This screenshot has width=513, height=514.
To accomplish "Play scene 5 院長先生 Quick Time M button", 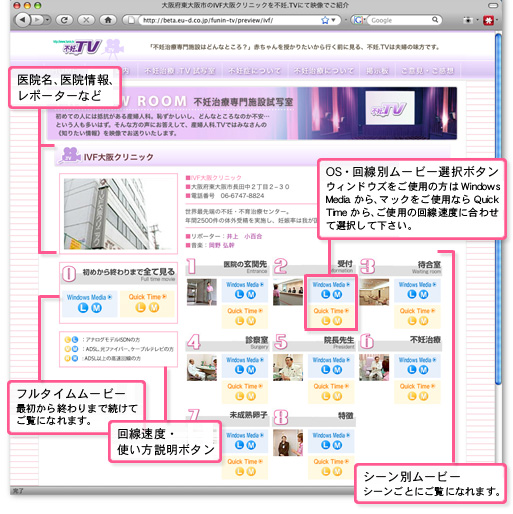I will (x=337, y=396).
